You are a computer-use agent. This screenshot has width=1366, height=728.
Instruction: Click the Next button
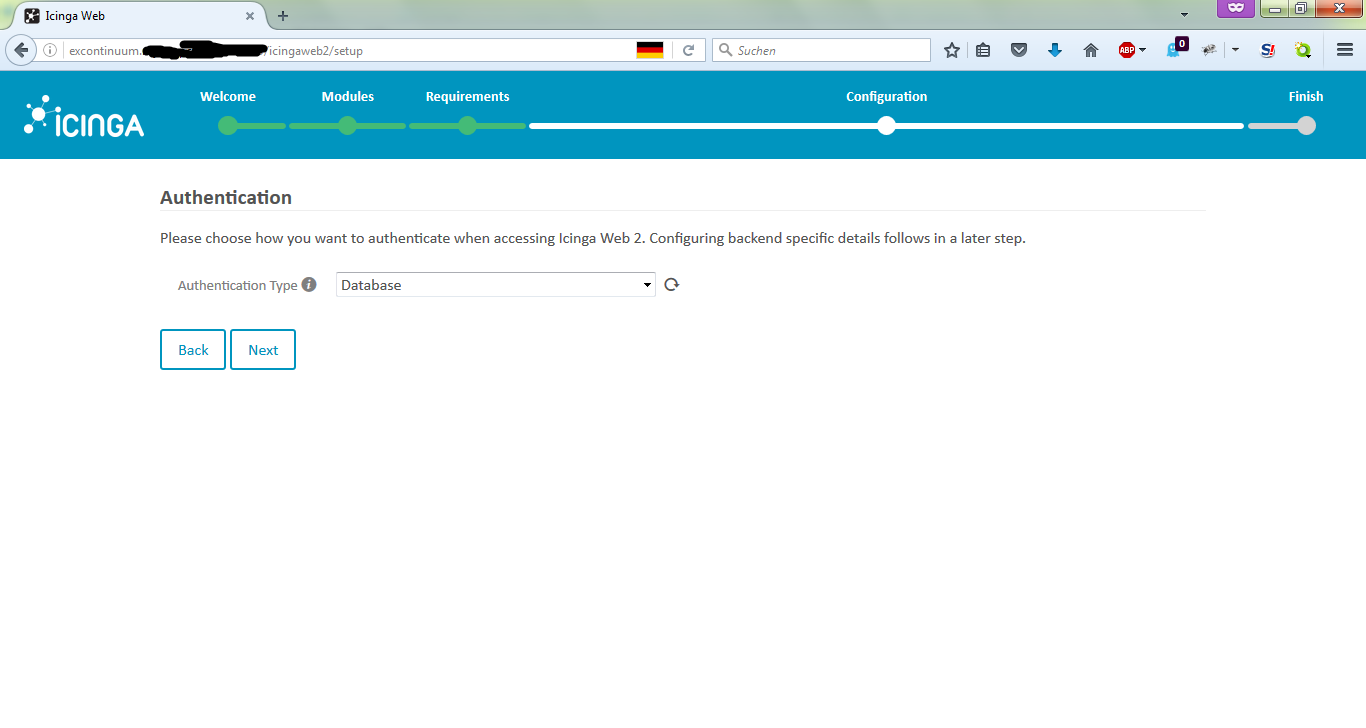coord(263,350)
